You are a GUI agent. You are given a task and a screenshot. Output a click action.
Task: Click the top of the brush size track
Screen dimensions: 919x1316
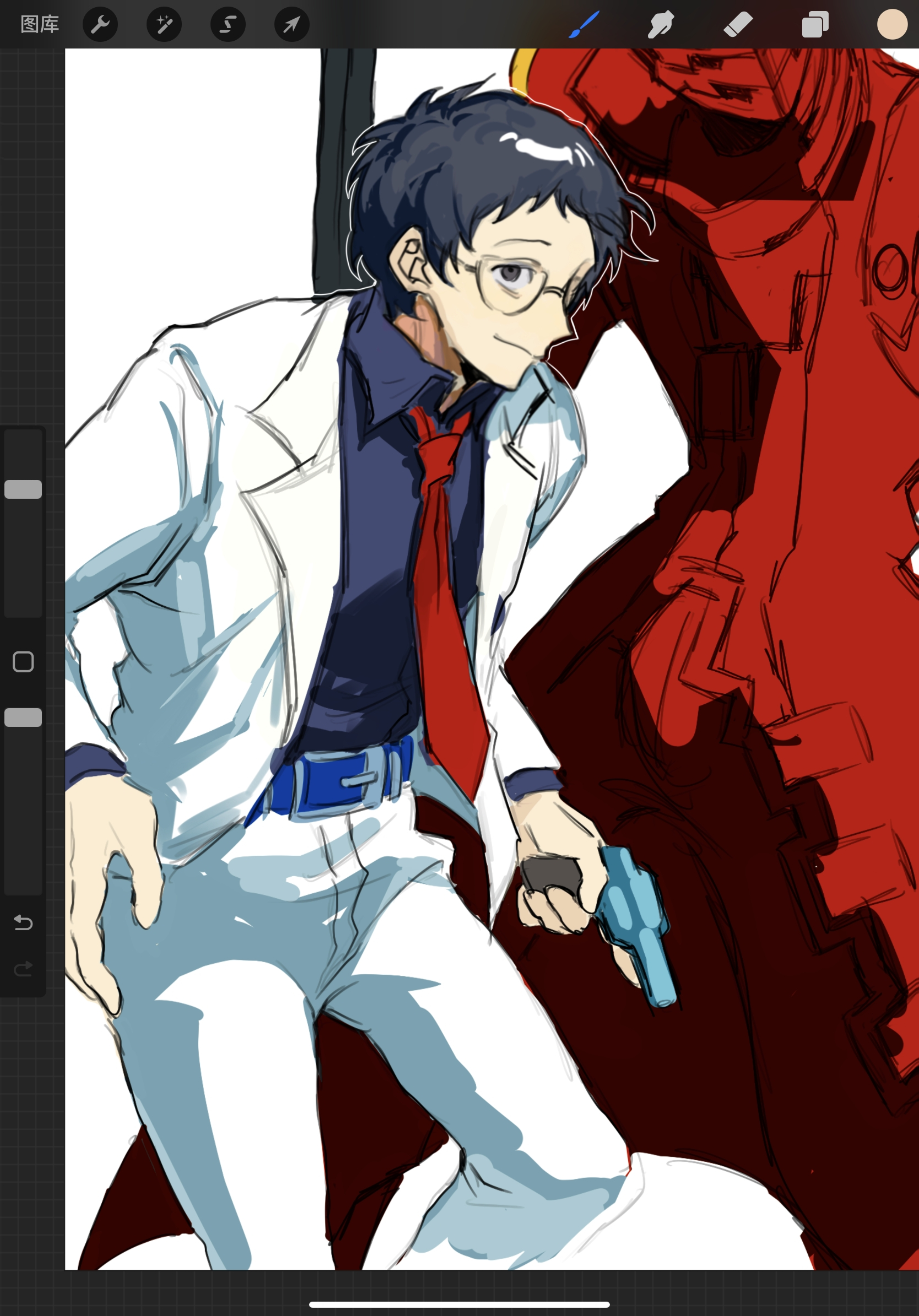[24, 439]
